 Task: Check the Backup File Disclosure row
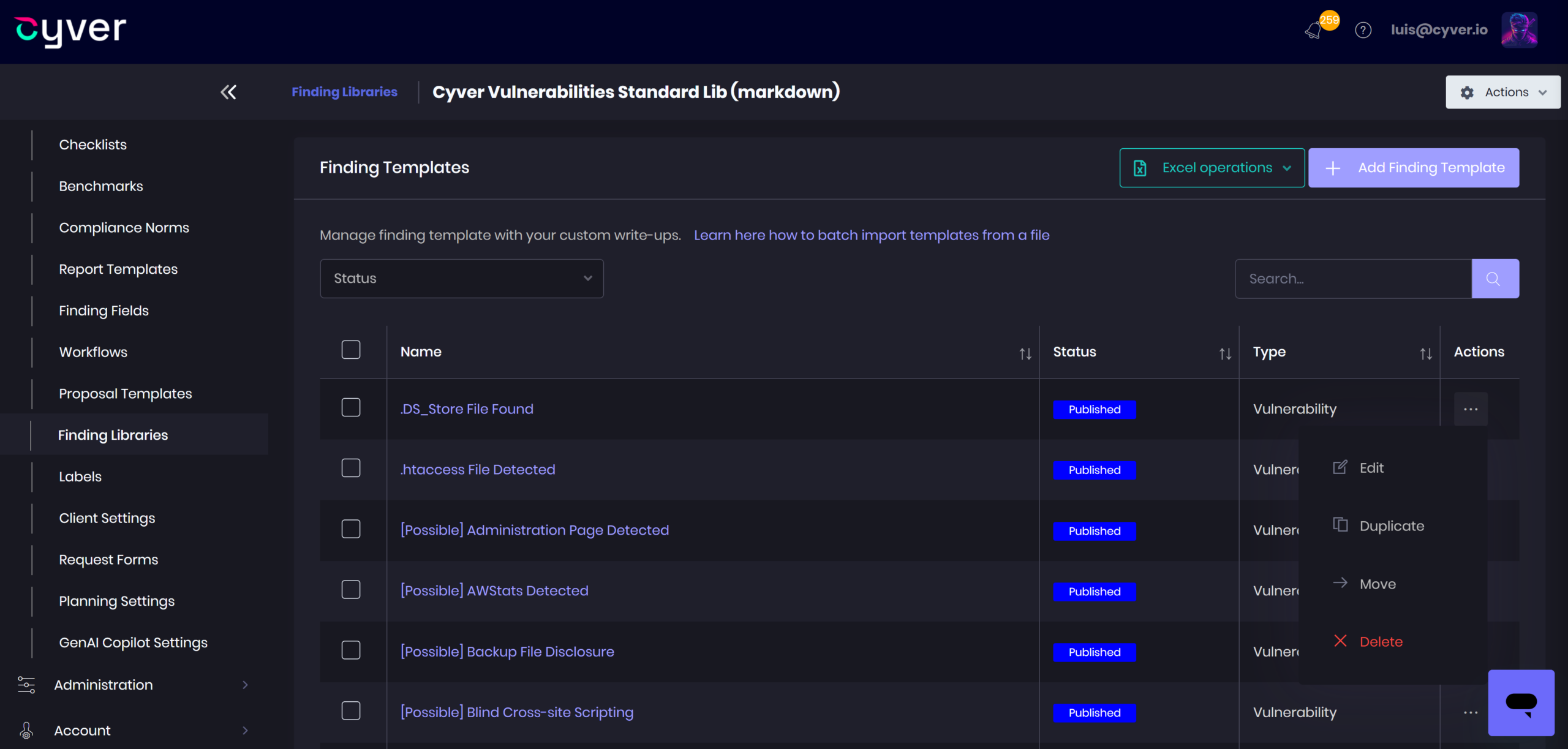[351, 650]
